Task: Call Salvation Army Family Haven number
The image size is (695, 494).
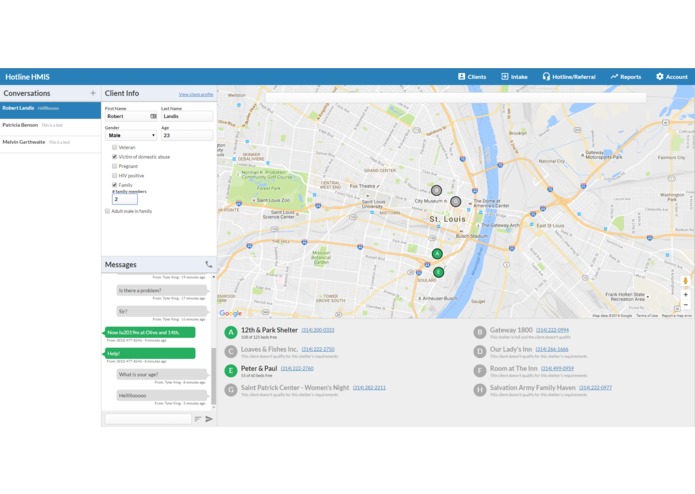Action: pos(595,388)
